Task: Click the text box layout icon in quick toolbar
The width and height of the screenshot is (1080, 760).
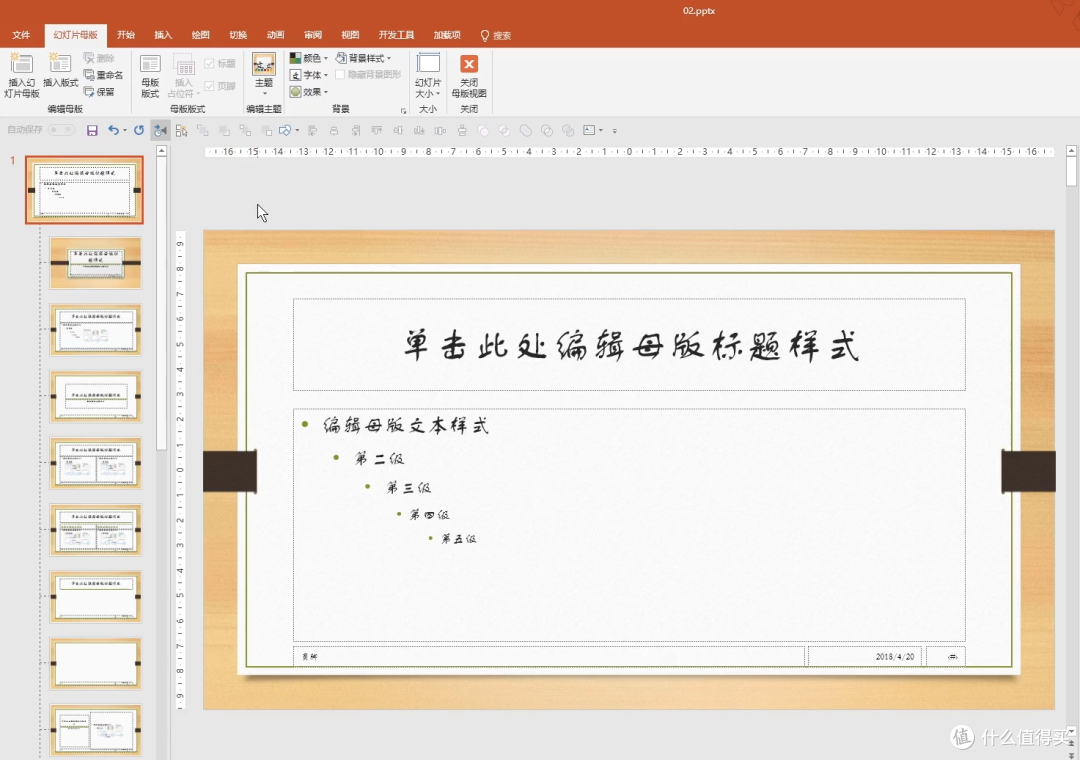Action: point(590,130)
